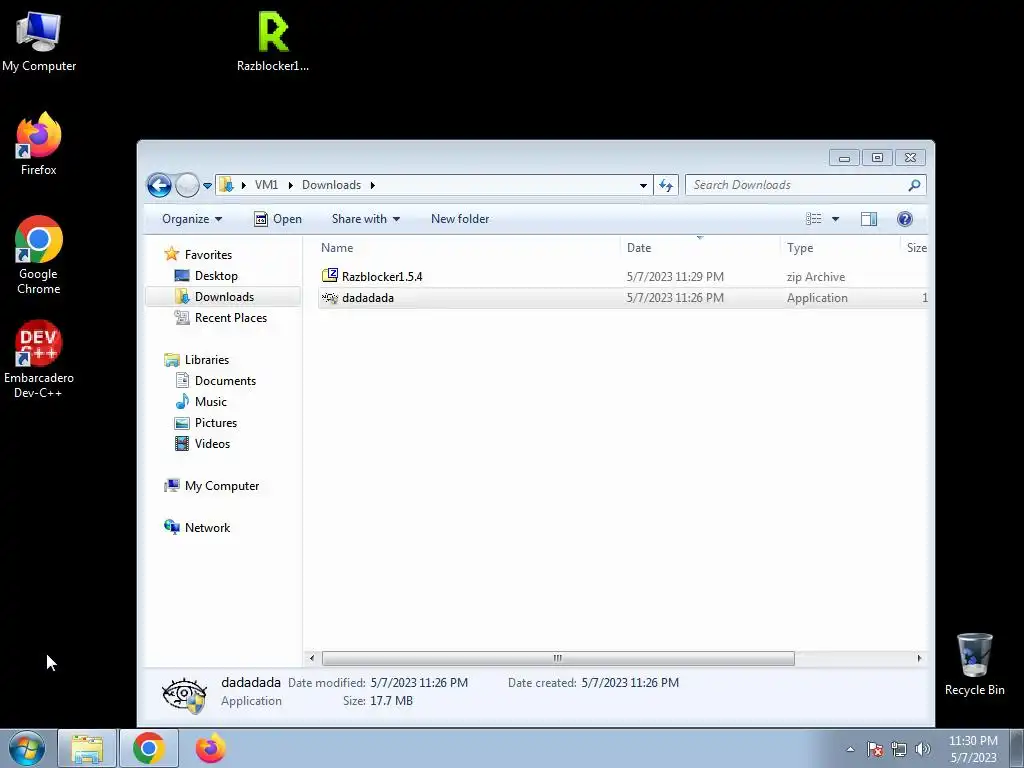Select Favorites in navigation pane
1024x768 pixels.
[x=208, y=255]
